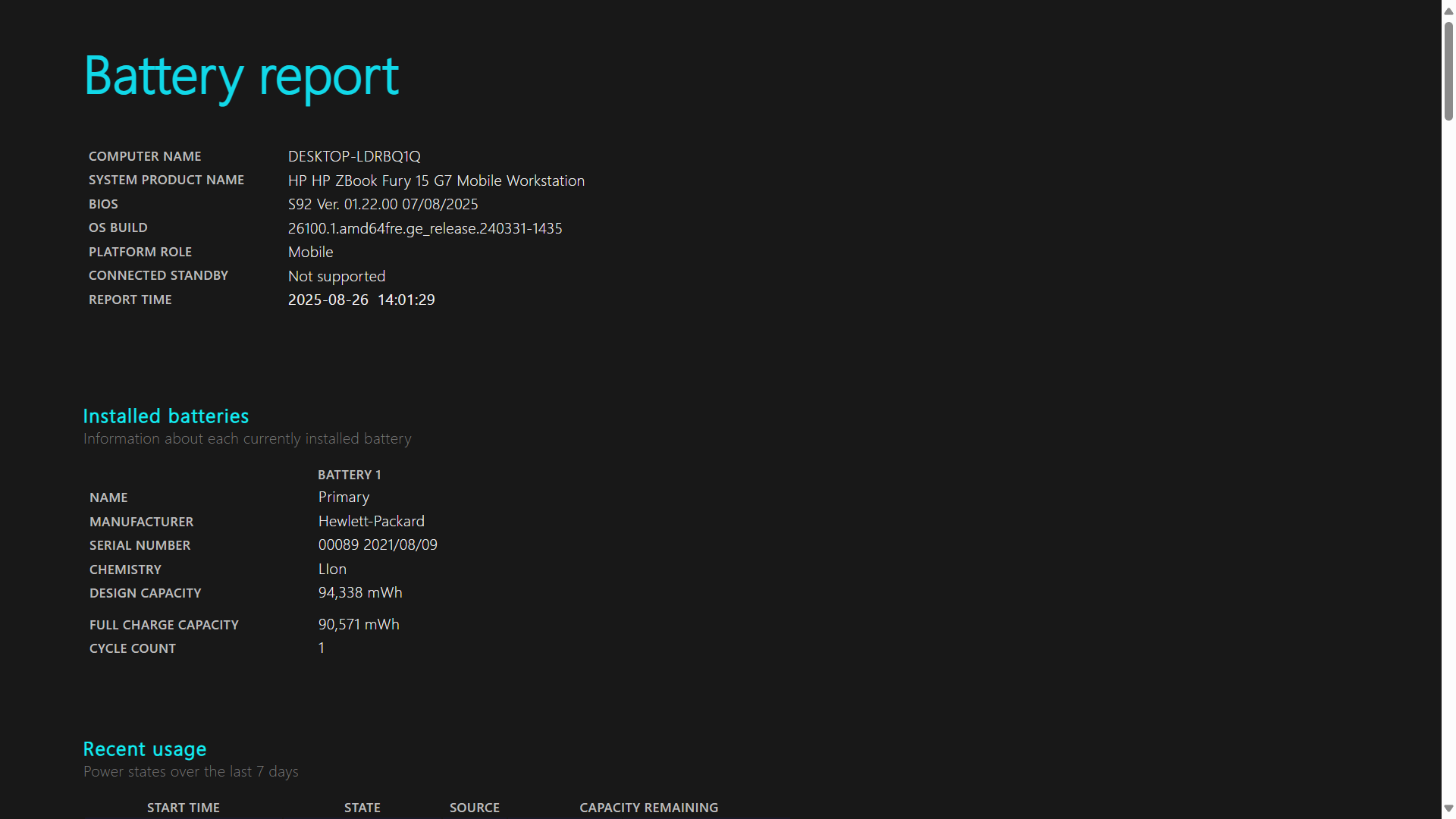Screen dimensions: 1456x819
Task: Click the CHEMISTRY label
Action: tap(125, 570)
